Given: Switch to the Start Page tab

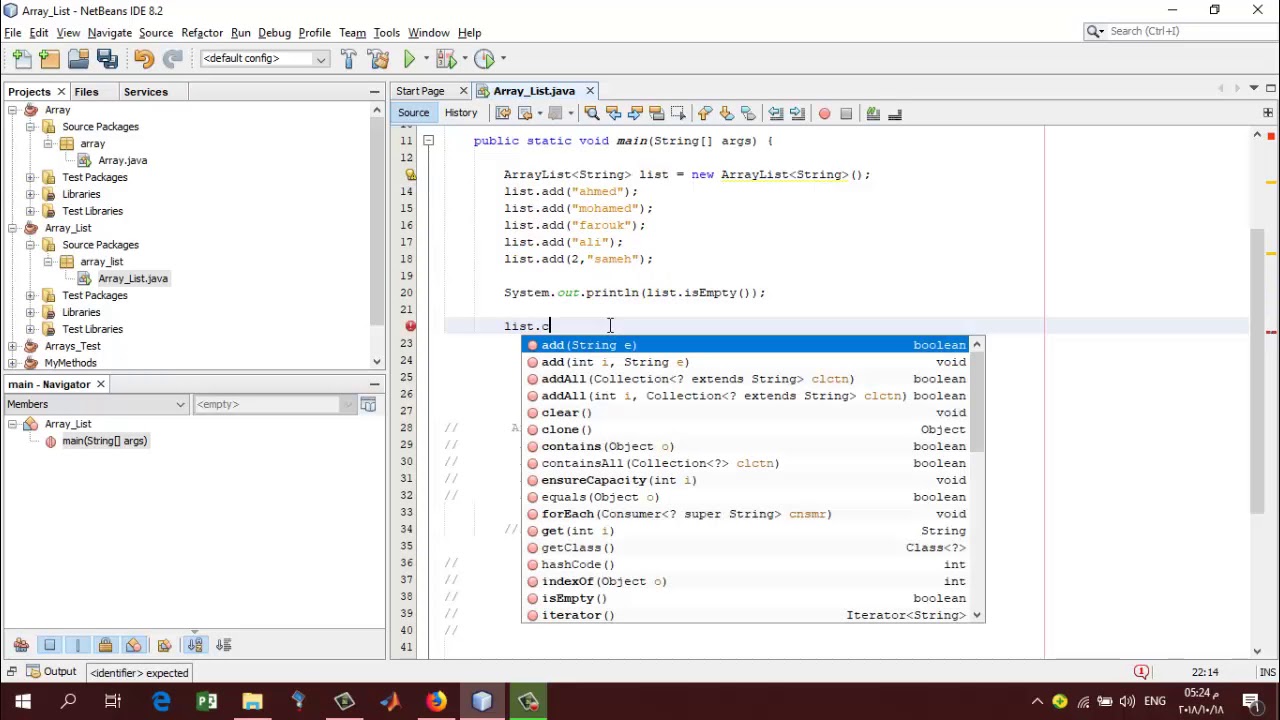Looking at the screenshot, I should (420, 91).
